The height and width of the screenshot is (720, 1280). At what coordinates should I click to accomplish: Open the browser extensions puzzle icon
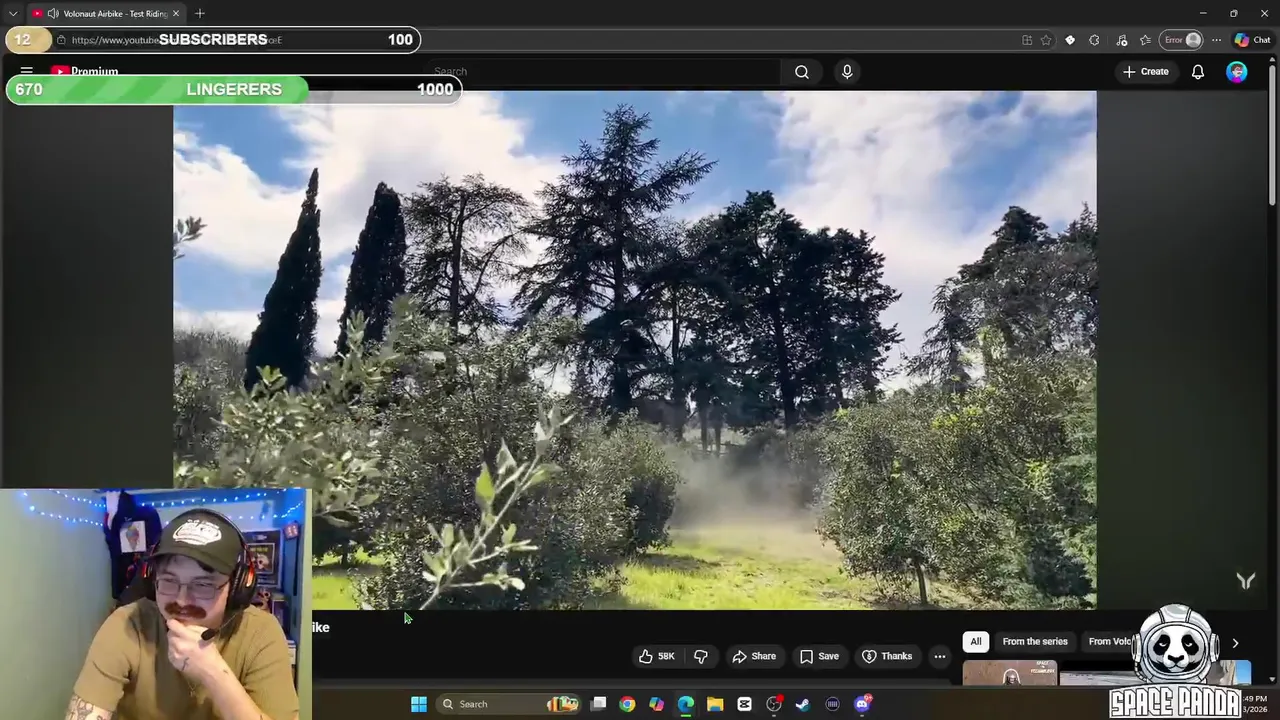1094,40
